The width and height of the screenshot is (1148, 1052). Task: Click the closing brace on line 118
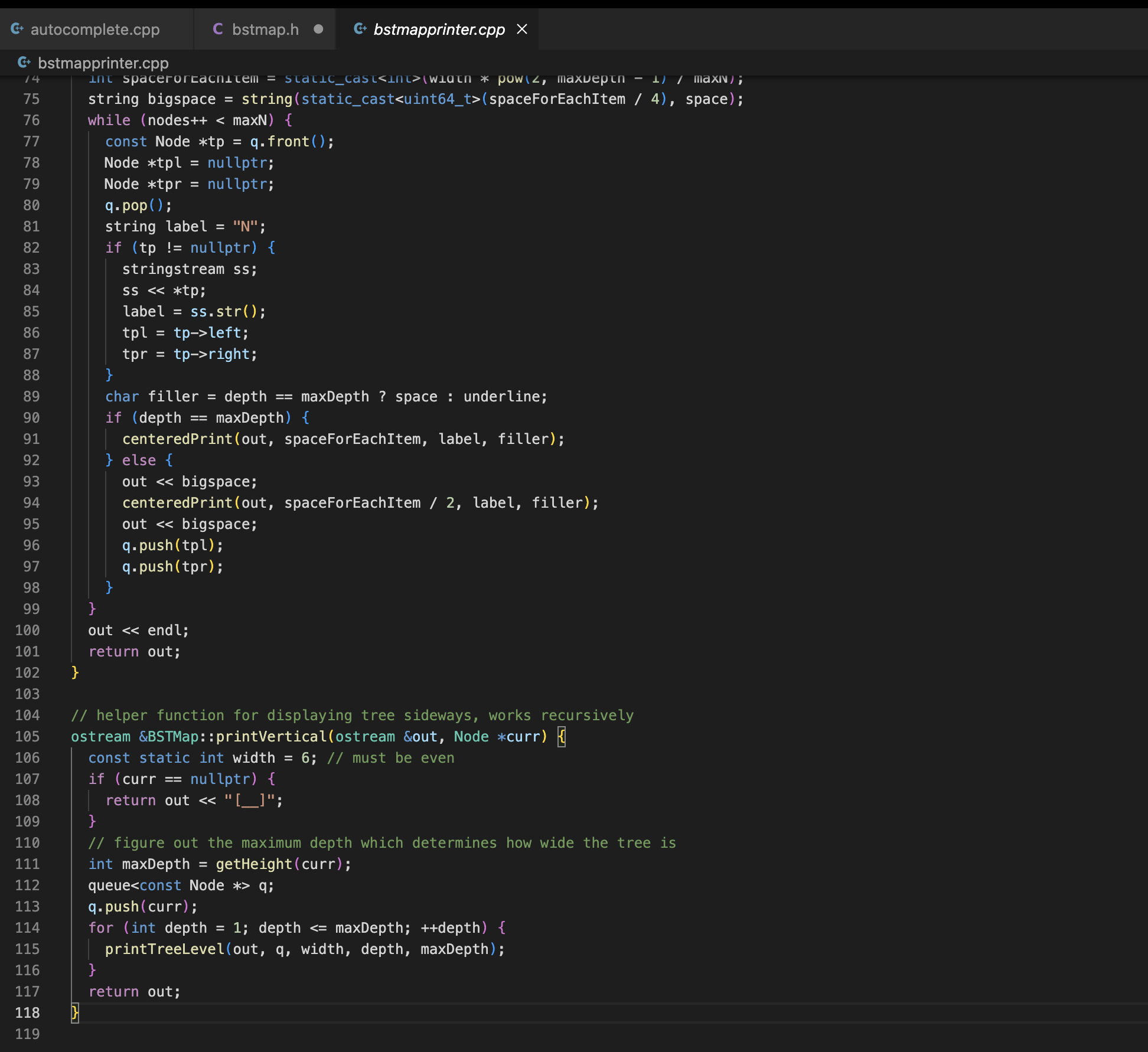pyautogui.click(x=75, y=1012)
